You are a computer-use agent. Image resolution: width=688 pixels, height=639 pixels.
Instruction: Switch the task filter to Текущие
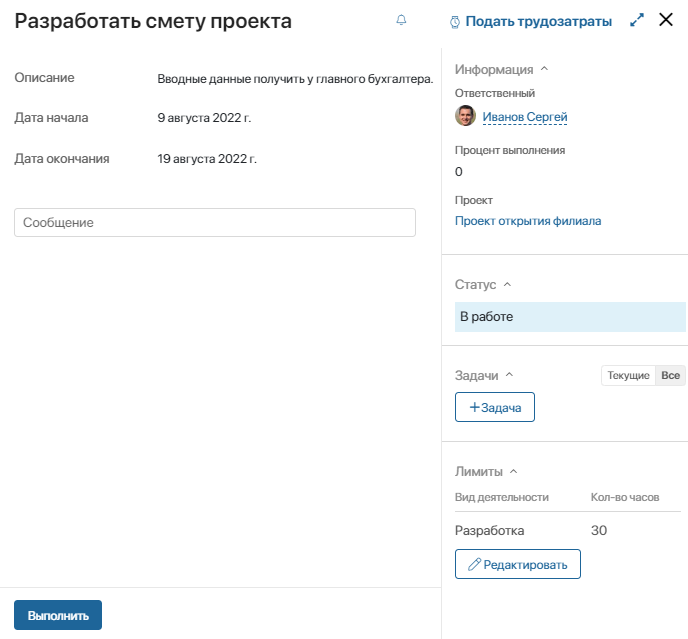pos(628,376)
